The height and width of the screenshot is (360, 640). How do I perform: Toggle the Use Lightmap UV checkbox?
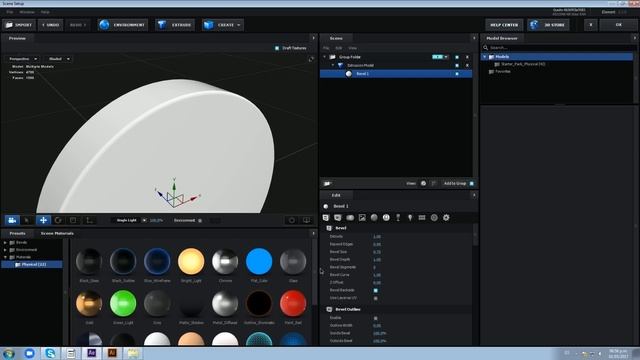coord(376,298)
